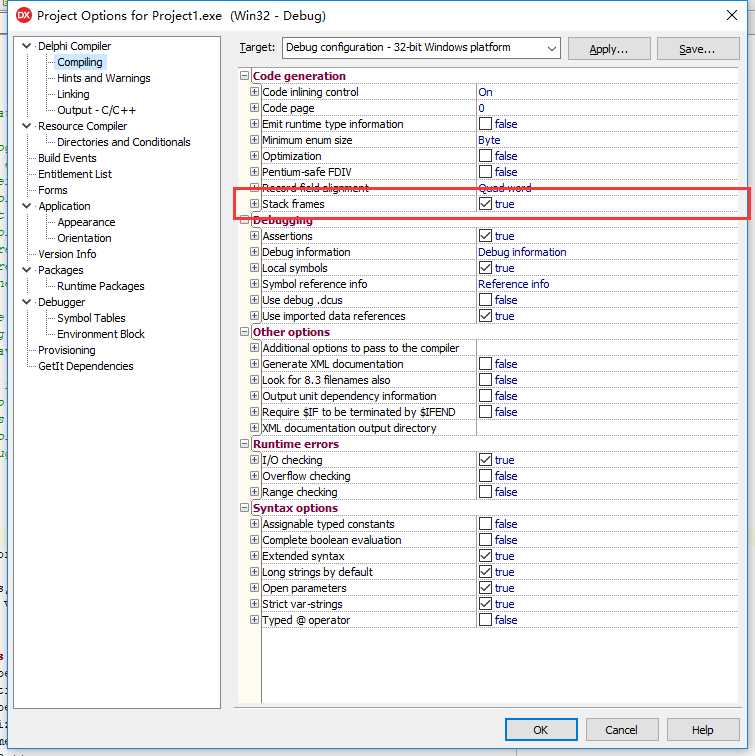Click the DX application icon in title bar
The width and height of the screenshot is (755, 756).
coord(24,15)
